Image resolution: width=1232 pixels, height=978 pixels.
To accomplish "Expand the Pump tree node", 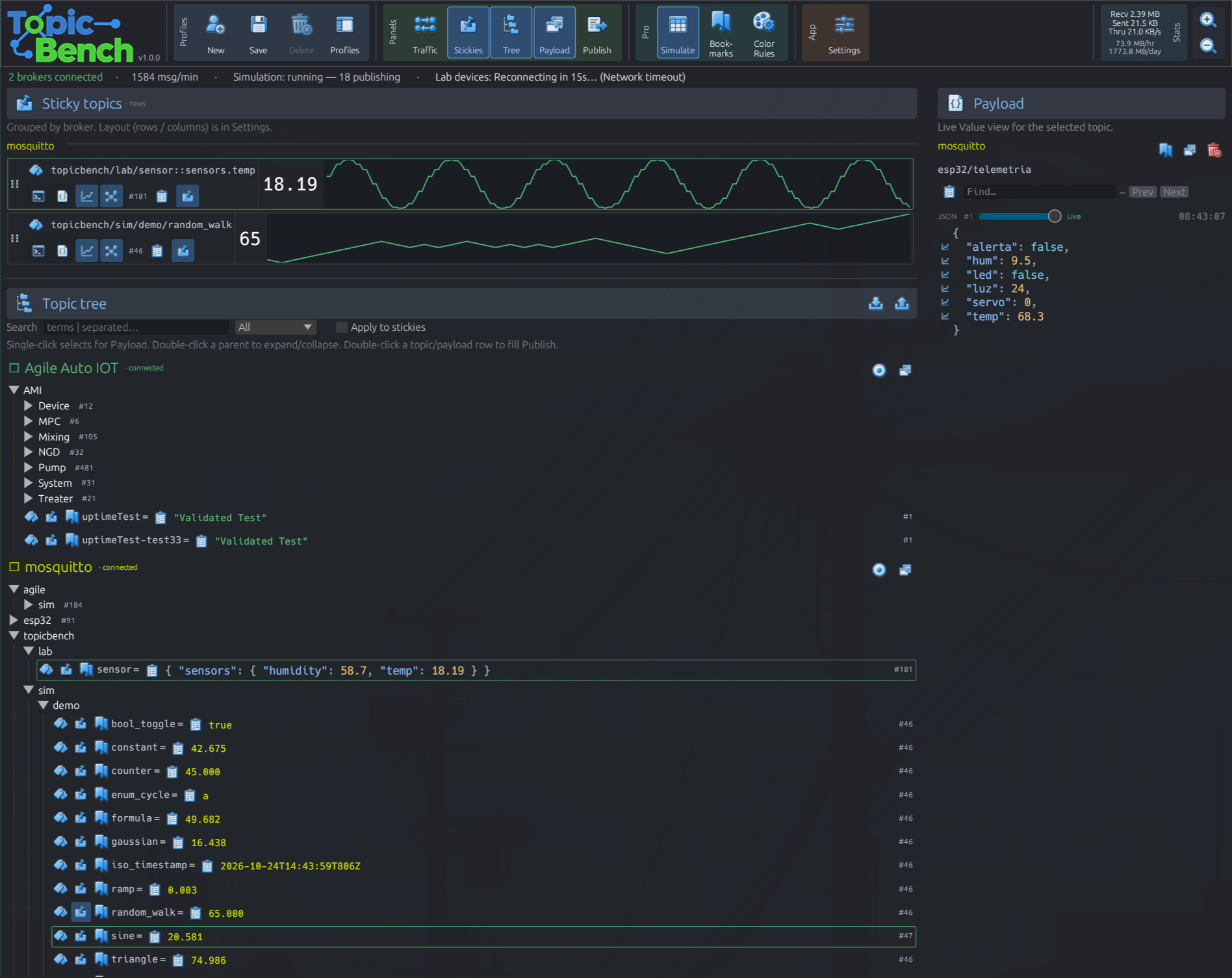I will point(28,467).
